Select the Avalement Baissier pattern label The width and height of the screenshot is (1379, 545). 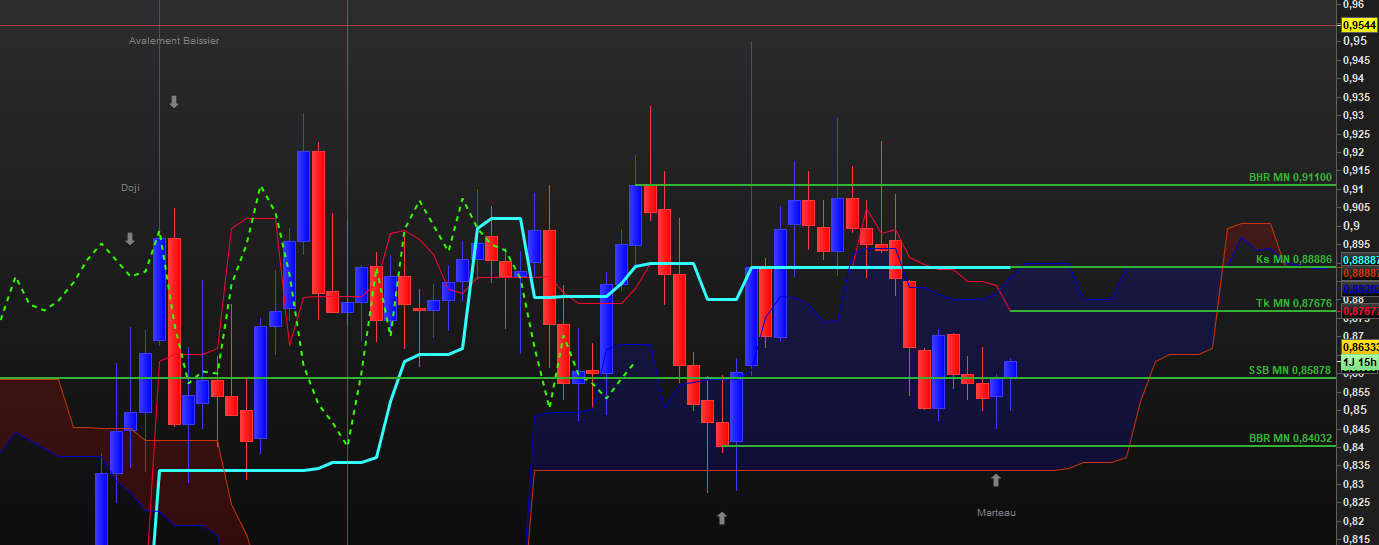(174, 41)
